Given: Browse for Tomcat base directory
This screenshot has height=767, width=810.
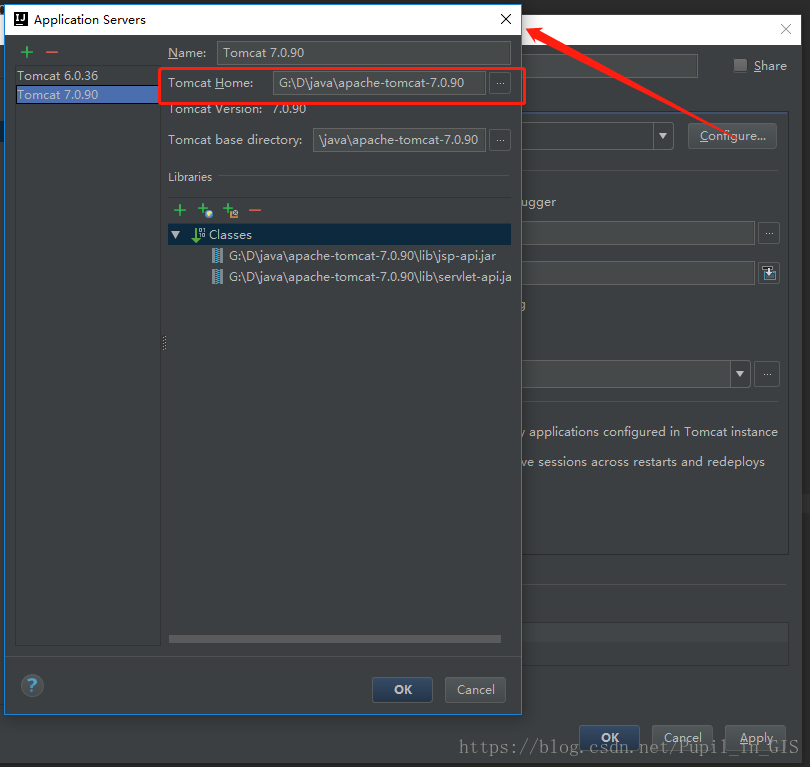Looking at the screenshot, I should pos(500,140).
